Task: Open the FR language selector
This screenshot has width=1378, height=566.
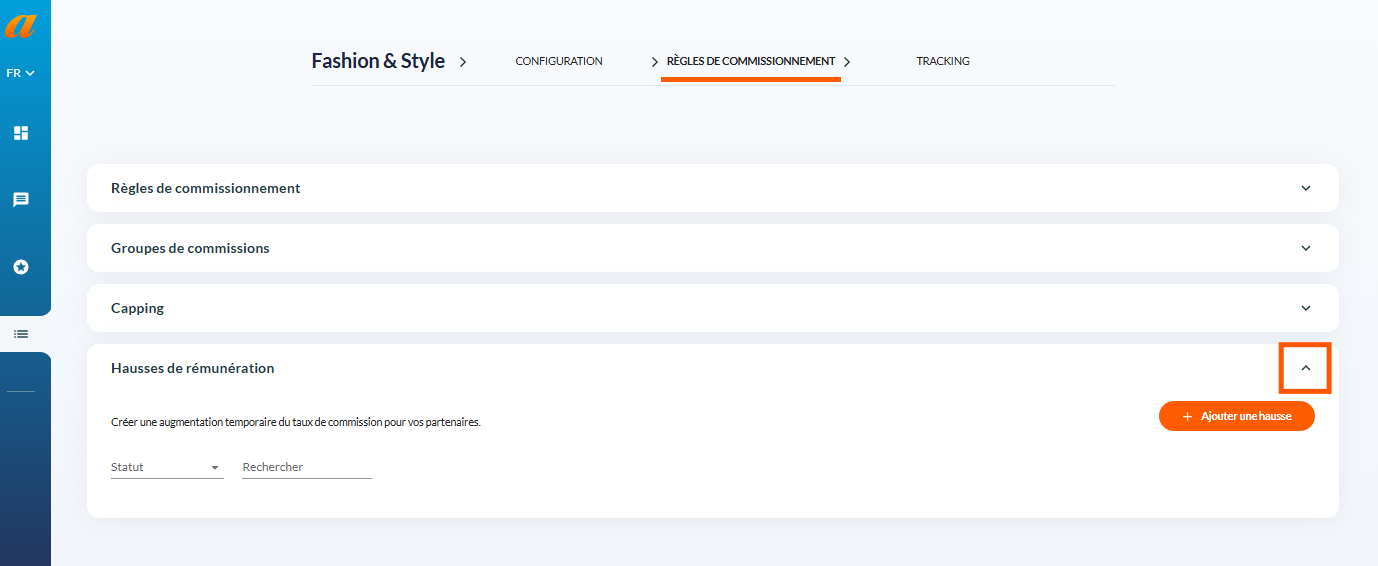Action: point(20,73)
